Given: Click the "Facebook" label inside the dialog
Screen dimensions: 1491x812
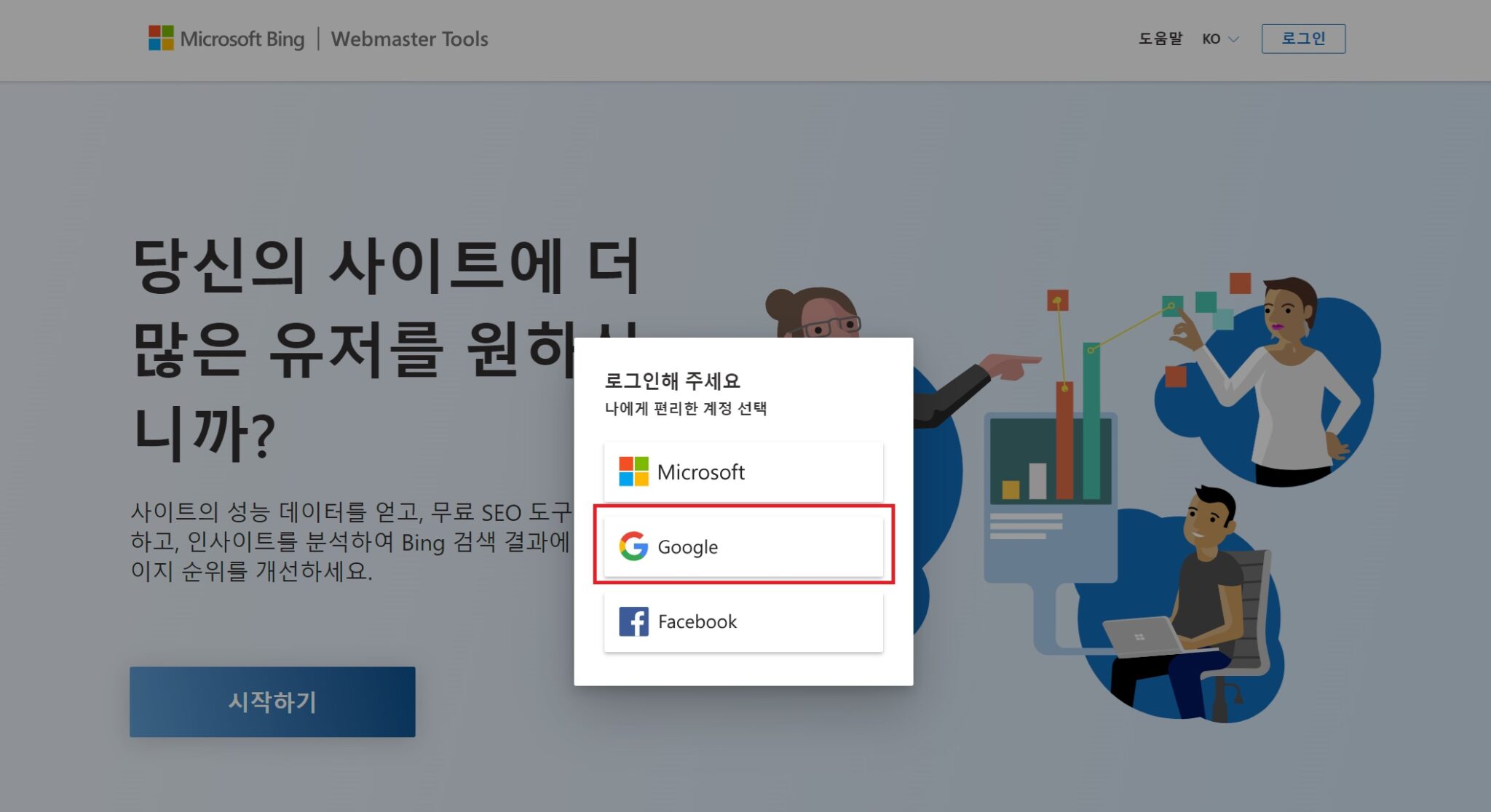Looking at the screenshot, I should pyautogui.click(x=697, y=621).
